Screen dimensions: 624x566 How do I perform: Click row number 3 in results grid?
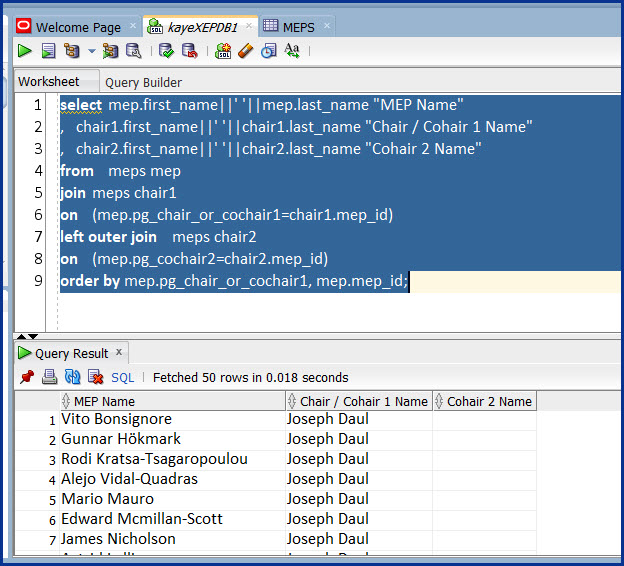(52, 460)
